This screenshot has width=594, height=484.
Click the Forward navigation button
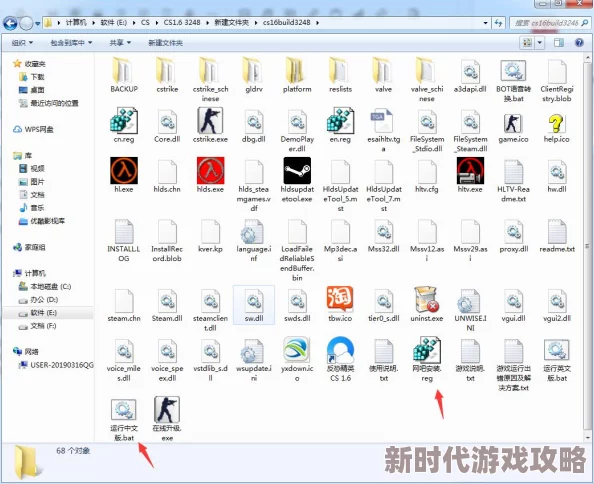(26, 23)
